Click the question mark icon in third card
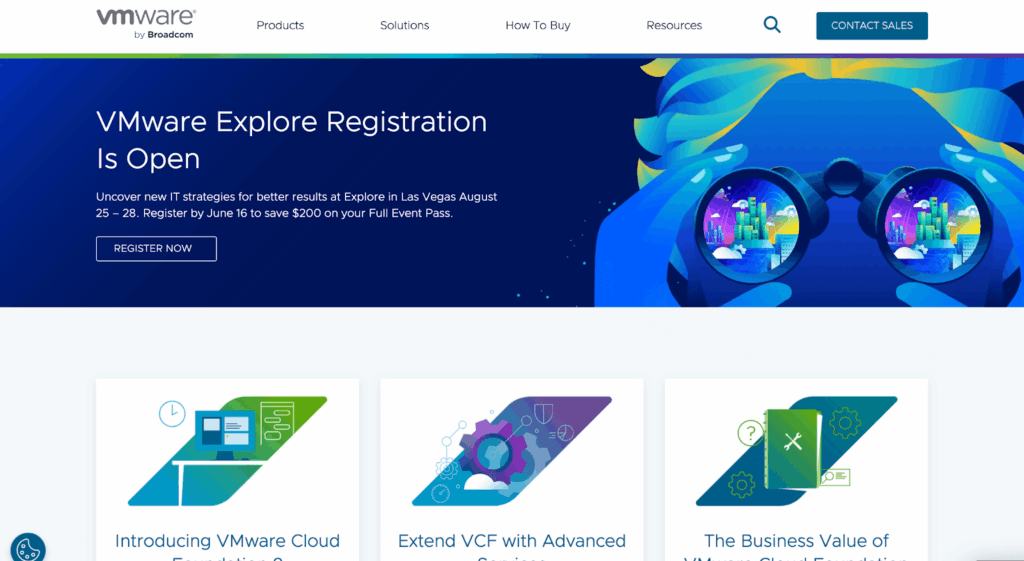1024x561 pixels. (x=749, y=433)
